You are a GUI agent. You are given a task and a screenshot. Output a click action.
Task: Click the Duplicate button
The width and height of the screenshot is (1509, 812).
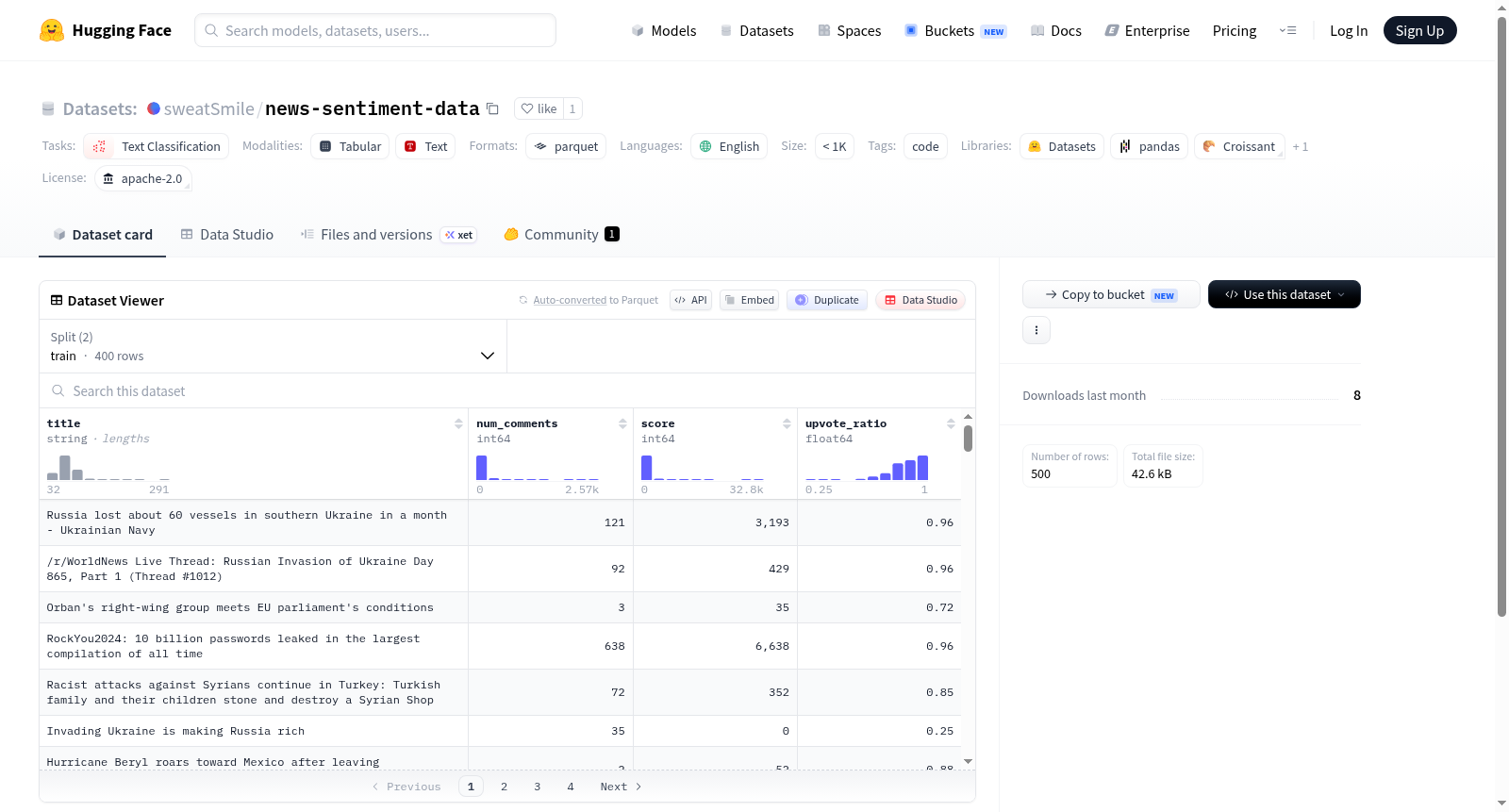coord(827,300)
